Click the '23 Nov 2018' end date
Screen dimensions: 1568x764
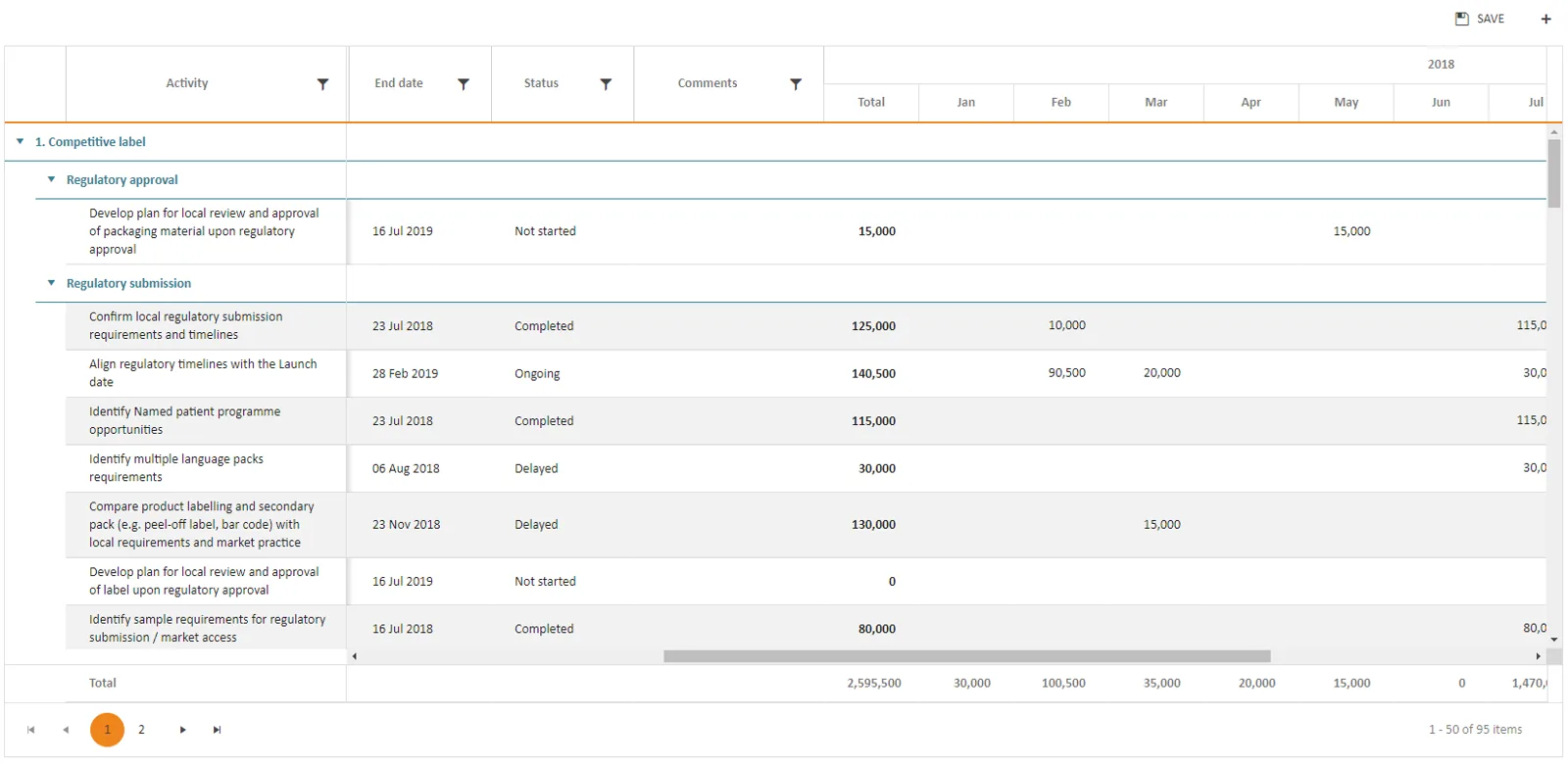(406, 525)
